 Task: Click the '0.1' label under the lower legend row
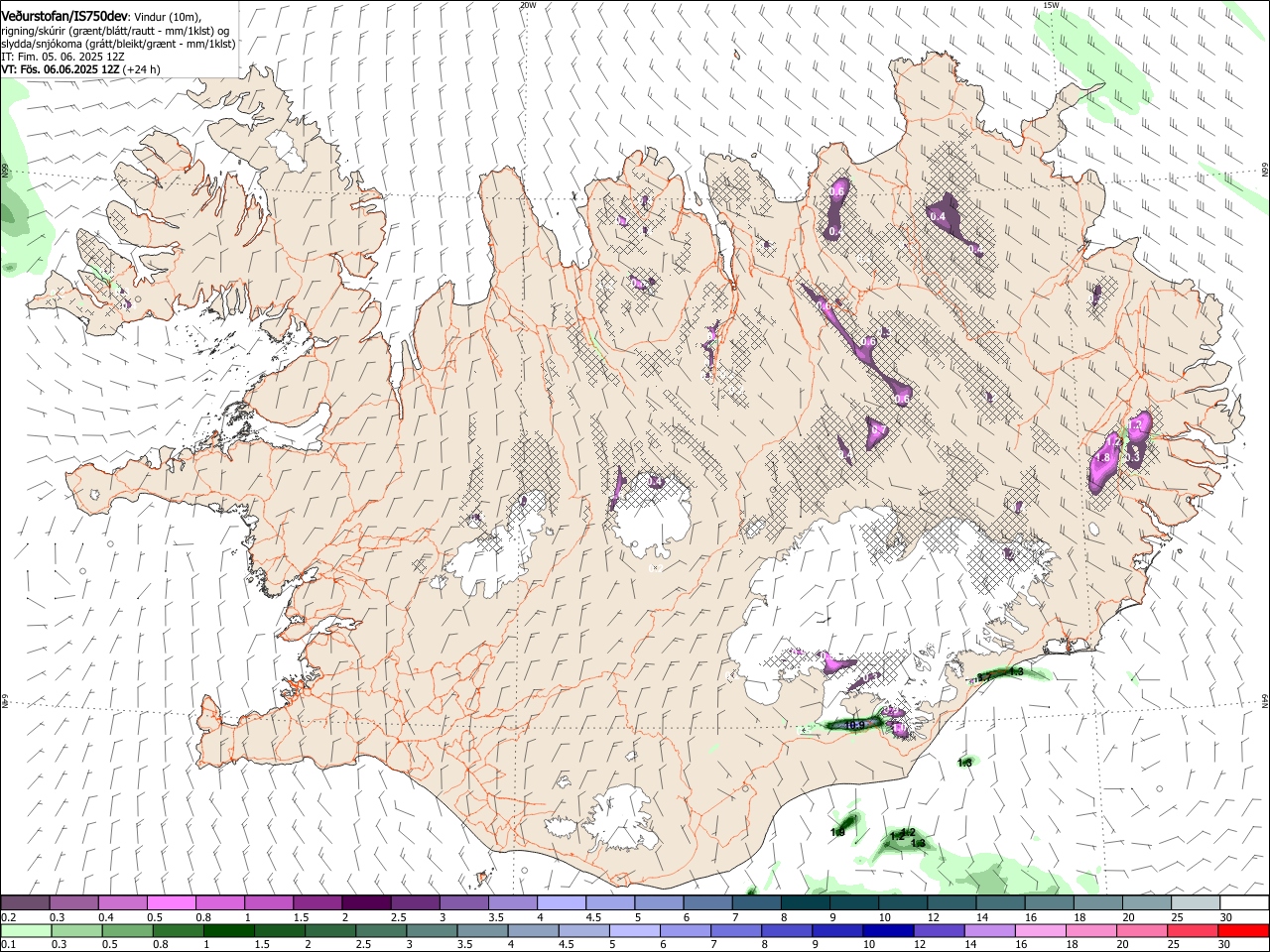point(7,944)
